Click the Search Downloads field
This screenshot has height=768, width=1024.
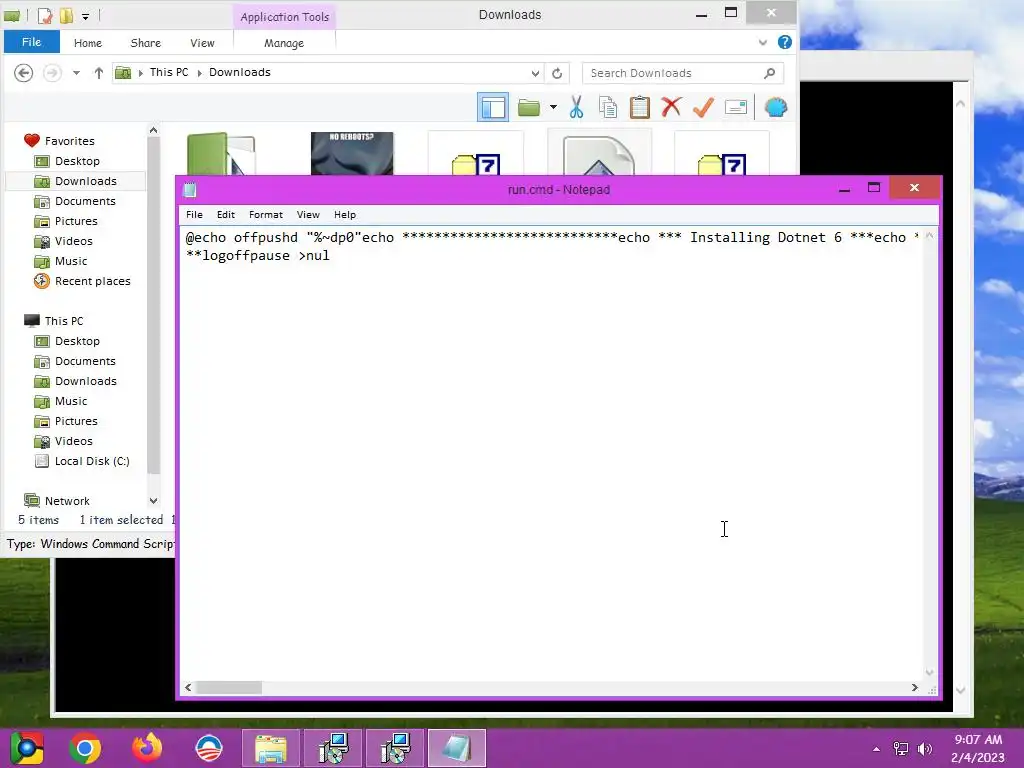(x=683, y=73)
